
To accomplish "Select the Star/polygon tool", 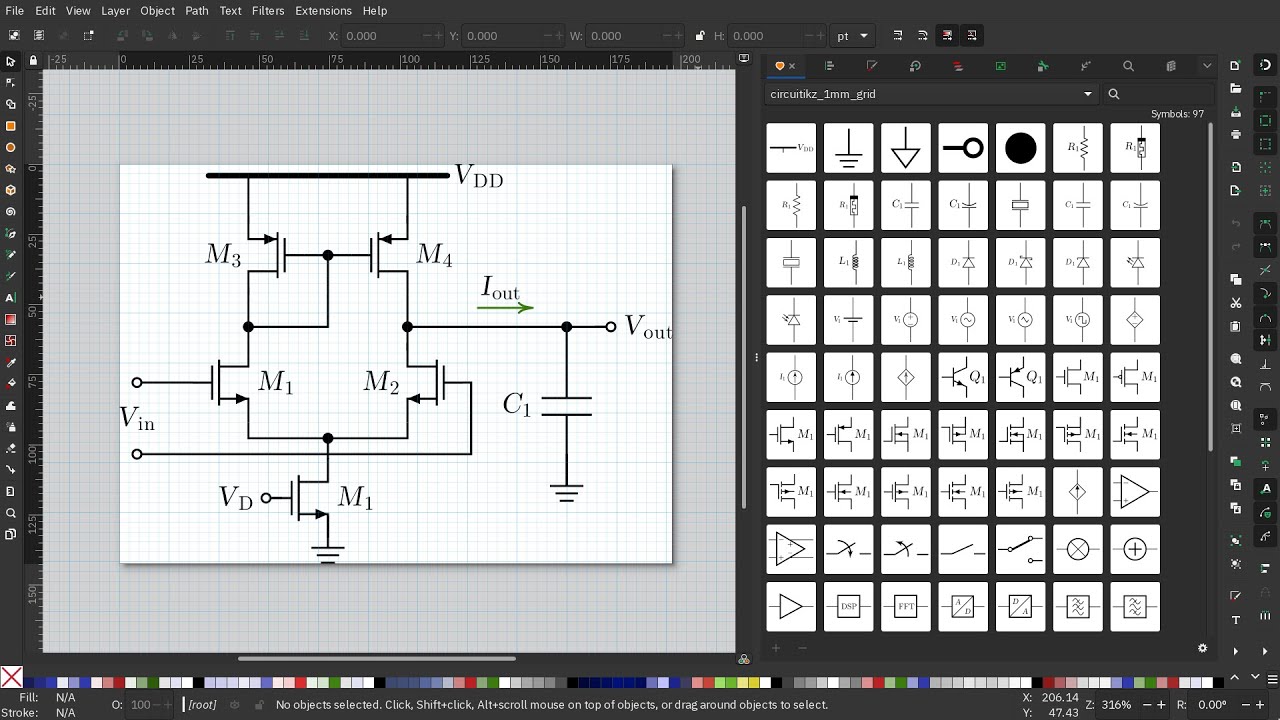I will 11,169.
